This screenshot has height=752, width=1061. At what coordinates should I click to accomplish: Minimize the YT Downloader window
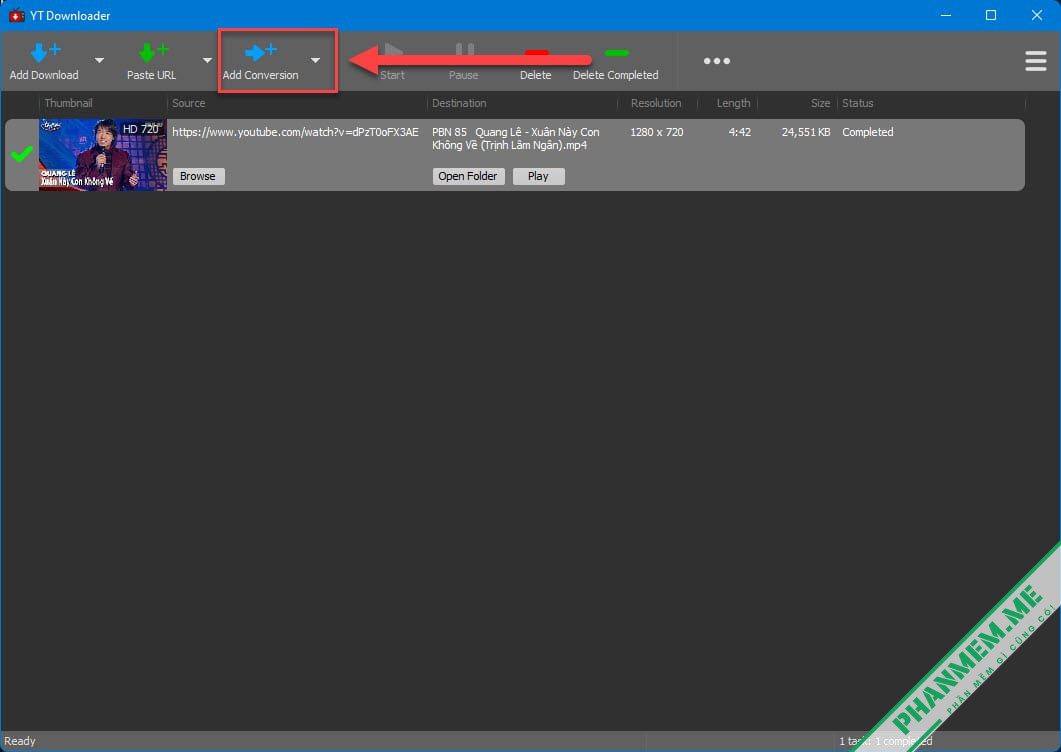pyautogui.click(x=946, y=15)
